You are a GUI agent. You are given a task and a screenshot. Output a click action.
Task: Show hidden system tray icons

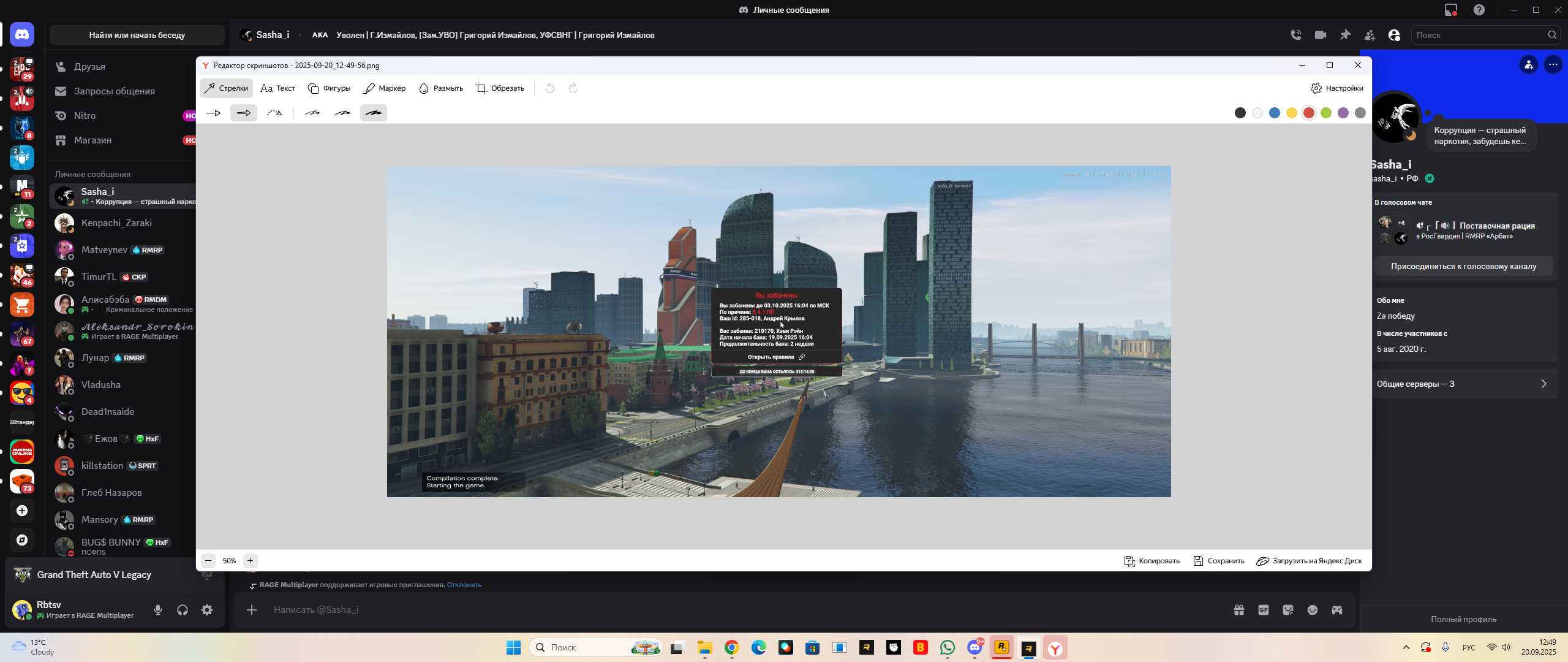coord(1406,647)
